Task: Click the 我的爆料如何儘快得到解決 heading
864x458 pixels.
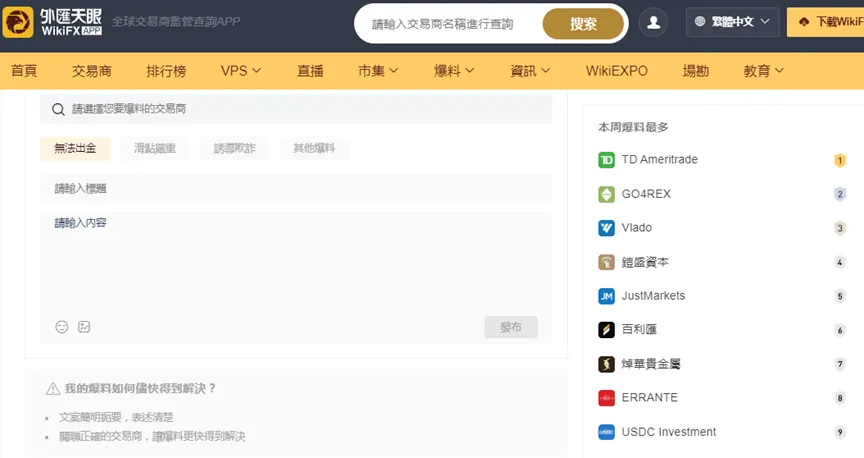Action: (x=140, y=389)
